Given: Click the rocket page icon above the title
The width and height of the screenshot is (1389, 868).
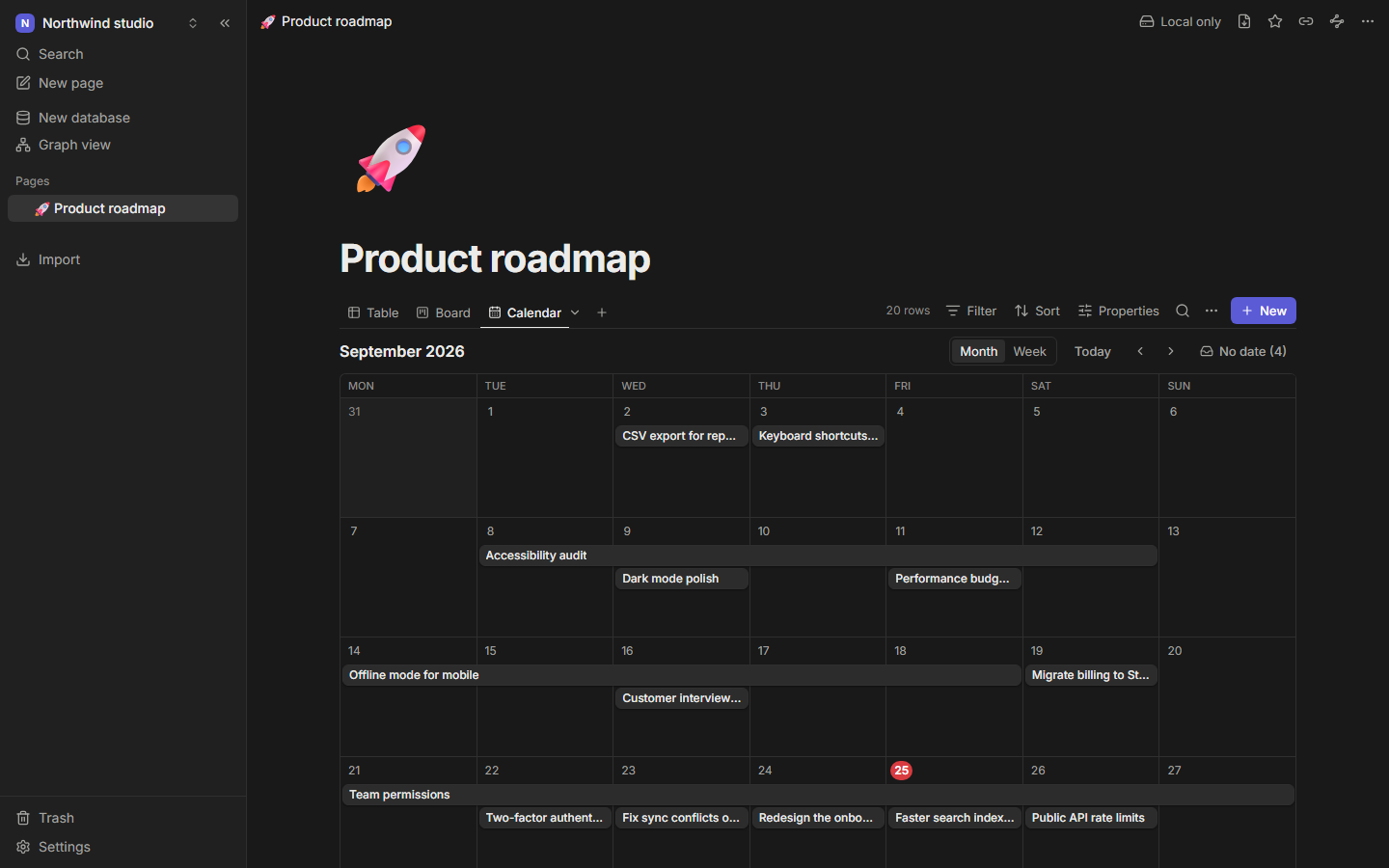Looking at the screenshot, I should tap(392, 159).
